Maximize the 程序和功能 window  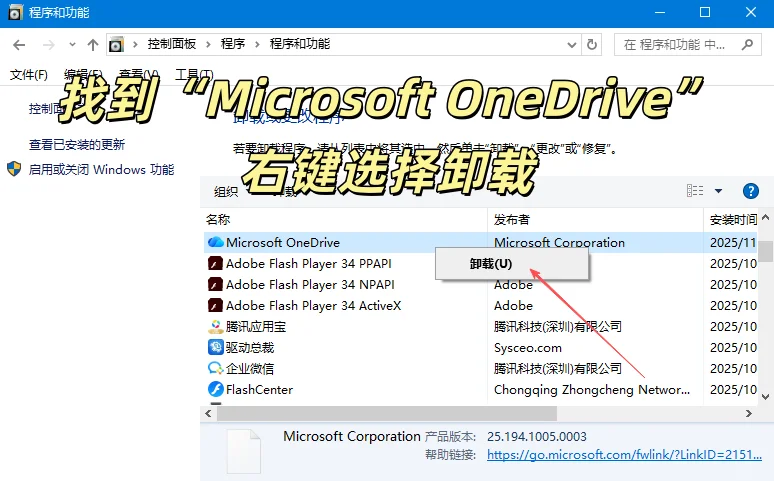(x=705, y=12)
